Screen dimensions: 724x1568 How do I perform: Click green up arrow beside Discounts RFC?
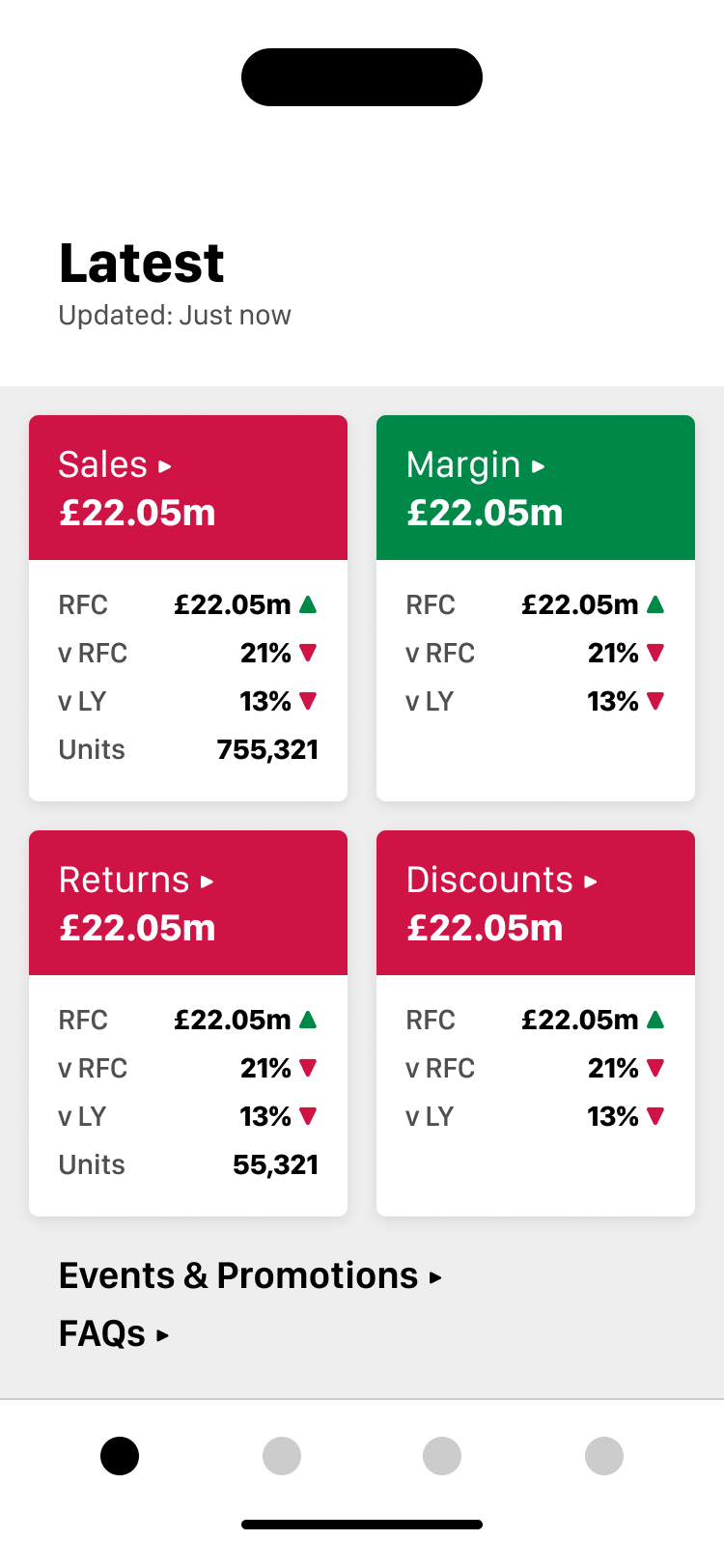(655, 1020)
